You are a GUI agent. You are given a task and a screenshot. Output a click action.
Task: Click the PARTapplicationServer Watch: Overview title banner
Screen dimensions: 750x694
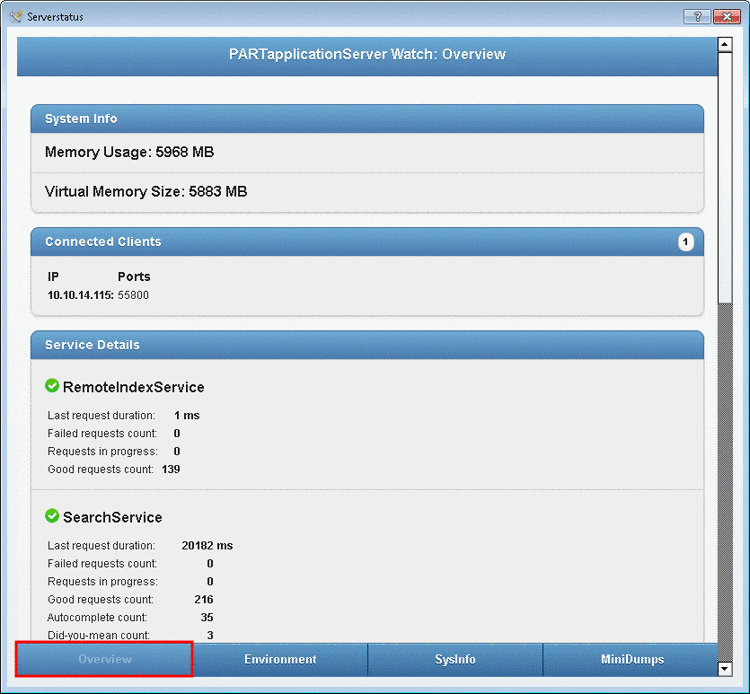367,55
